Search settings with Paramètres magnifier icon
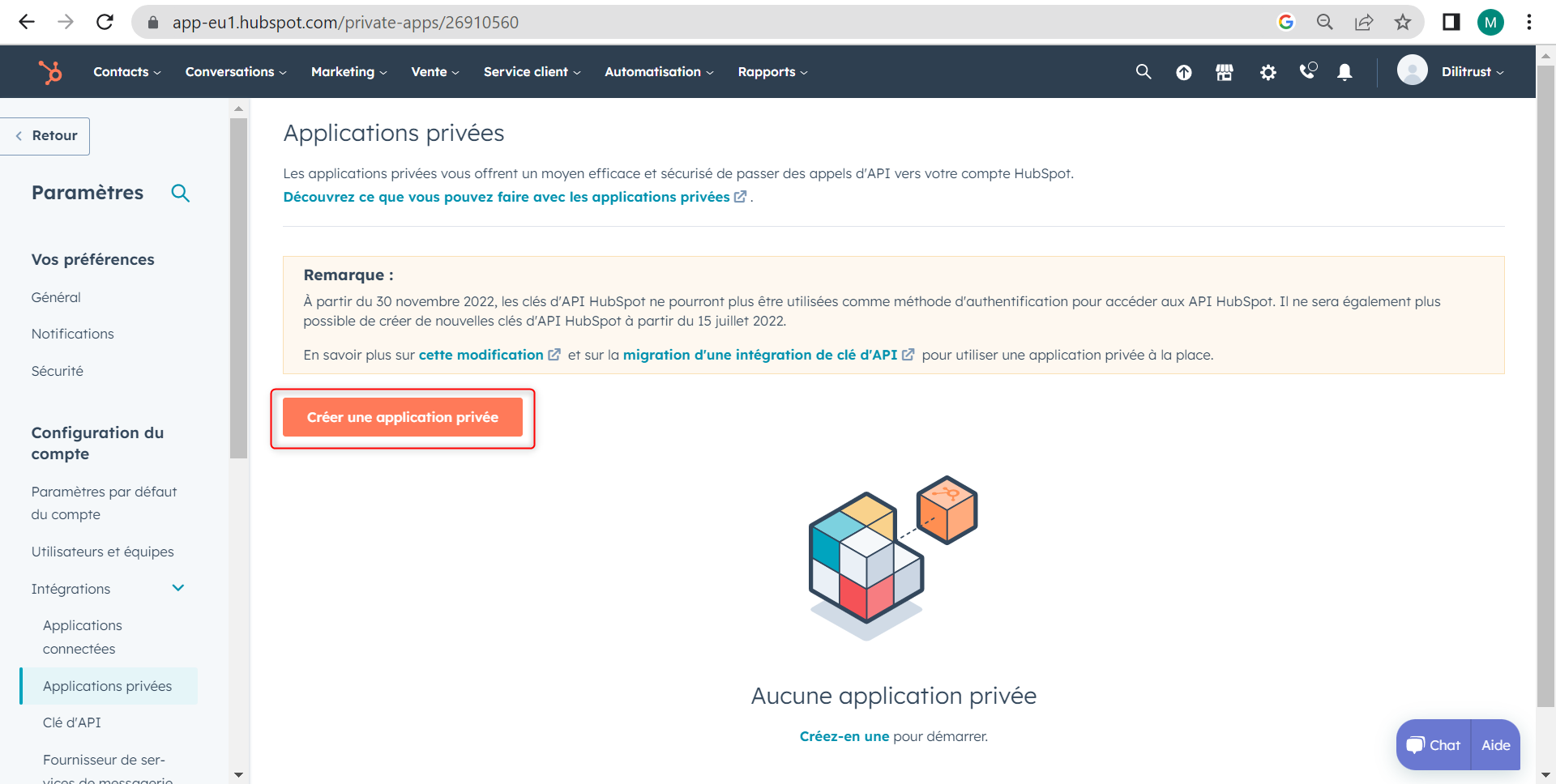Screen dimensions: 1556x784 click(x=180, y=193)
